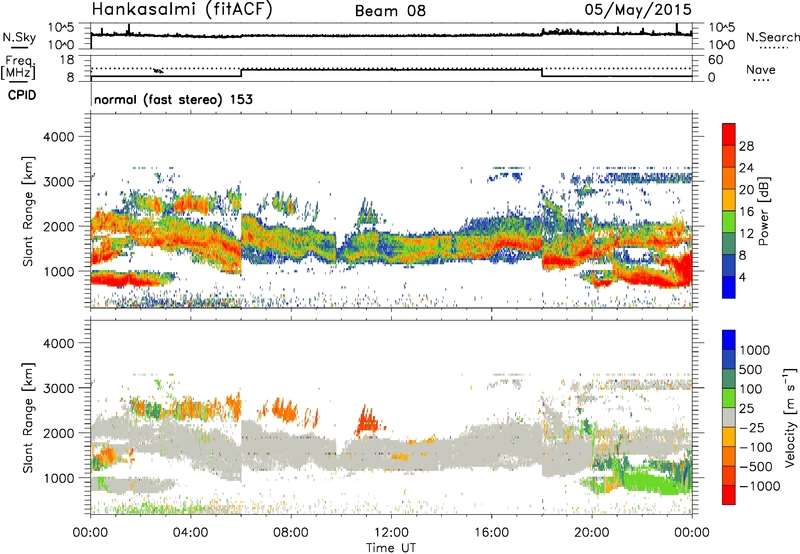The width and height of the screenshot is (800, 554).
Task: Click the Slant Range label of power panel
Action: tap(28, 211)
